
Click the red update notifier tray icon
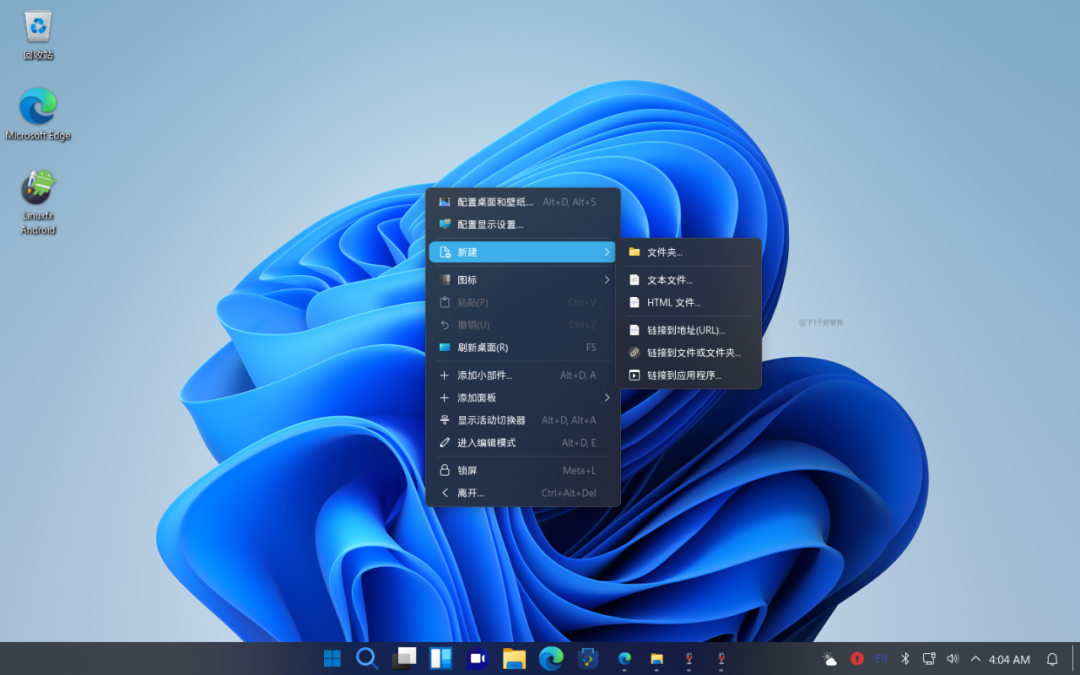coord(857,659)
